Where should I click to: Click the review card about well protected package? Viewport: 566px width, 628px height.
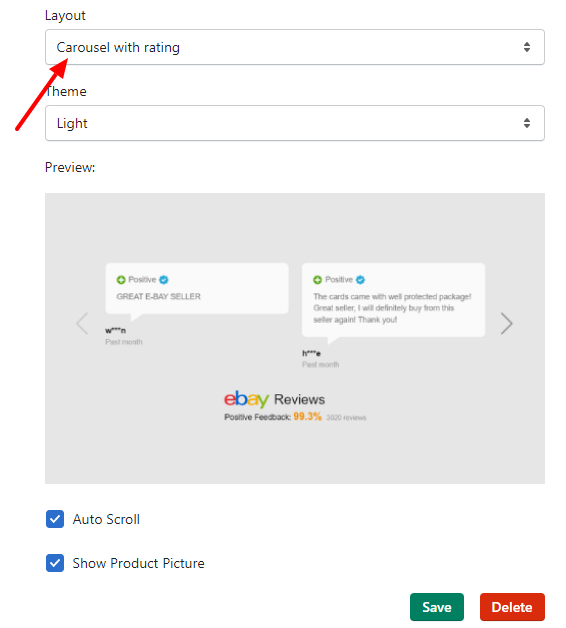click(x=393, y=300)
